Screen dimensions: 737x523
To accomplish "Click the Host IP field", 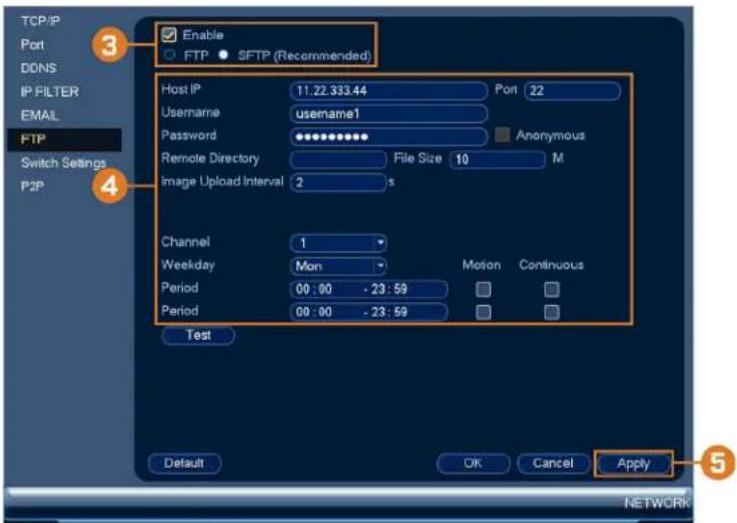I will [x=389, y=91].
